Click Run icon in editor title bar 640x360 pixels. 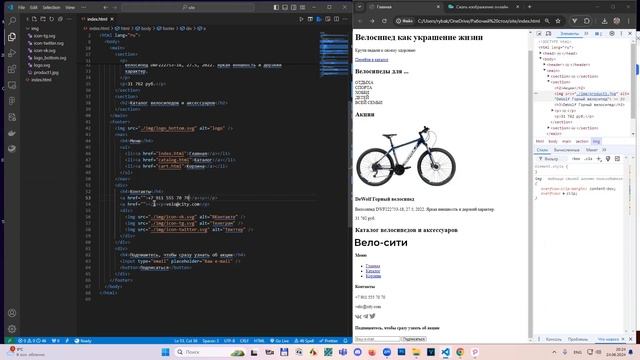pos(302,19)
